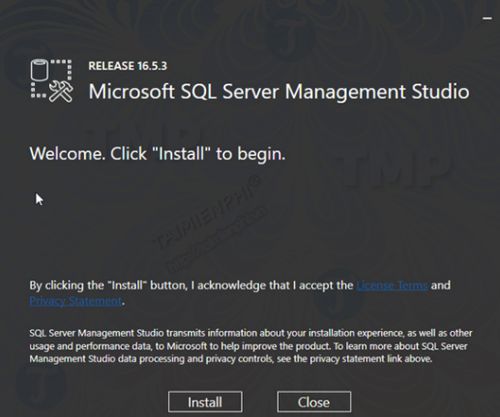Open the Privacy Statement link
Screen dimensions: 500x417
point(76,301)
